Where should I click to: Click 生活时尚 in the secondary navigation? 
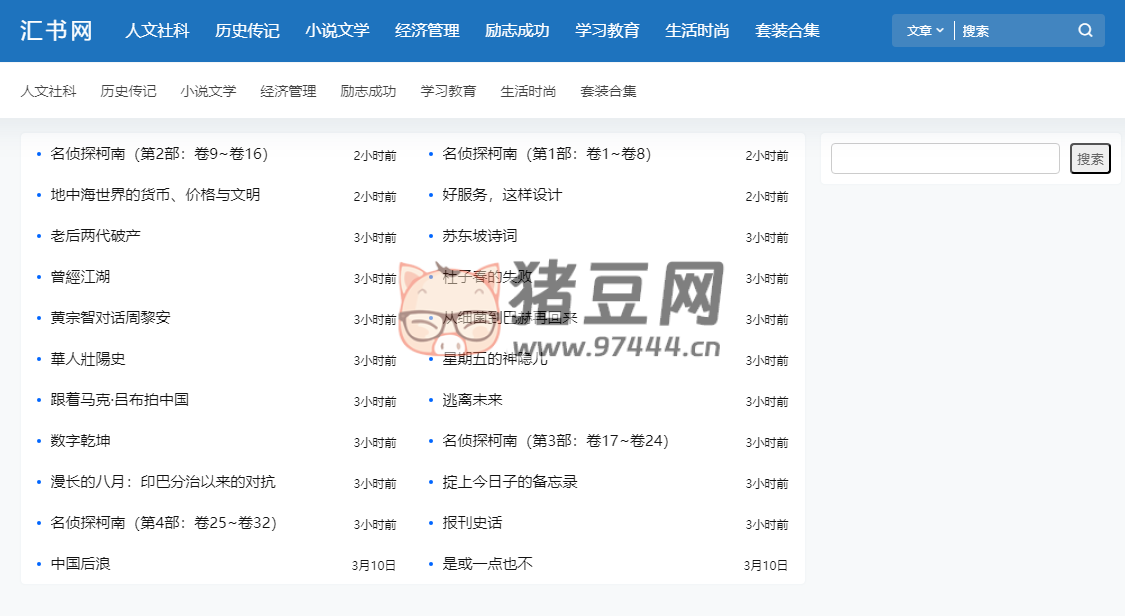point(527,90)
